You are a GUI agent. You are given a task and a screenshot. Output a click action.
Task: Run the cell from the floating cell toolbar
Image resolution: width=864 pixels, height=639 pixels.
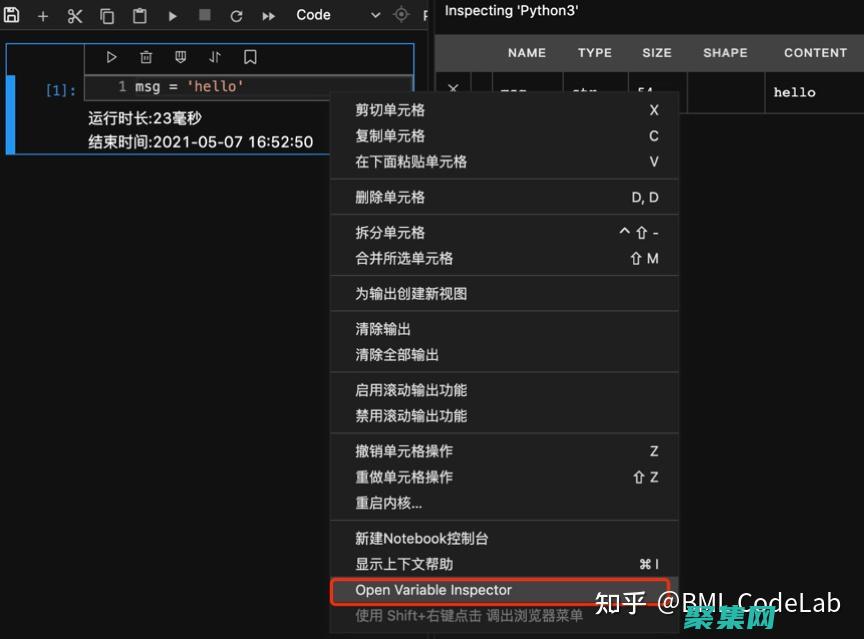coord(111,57)
